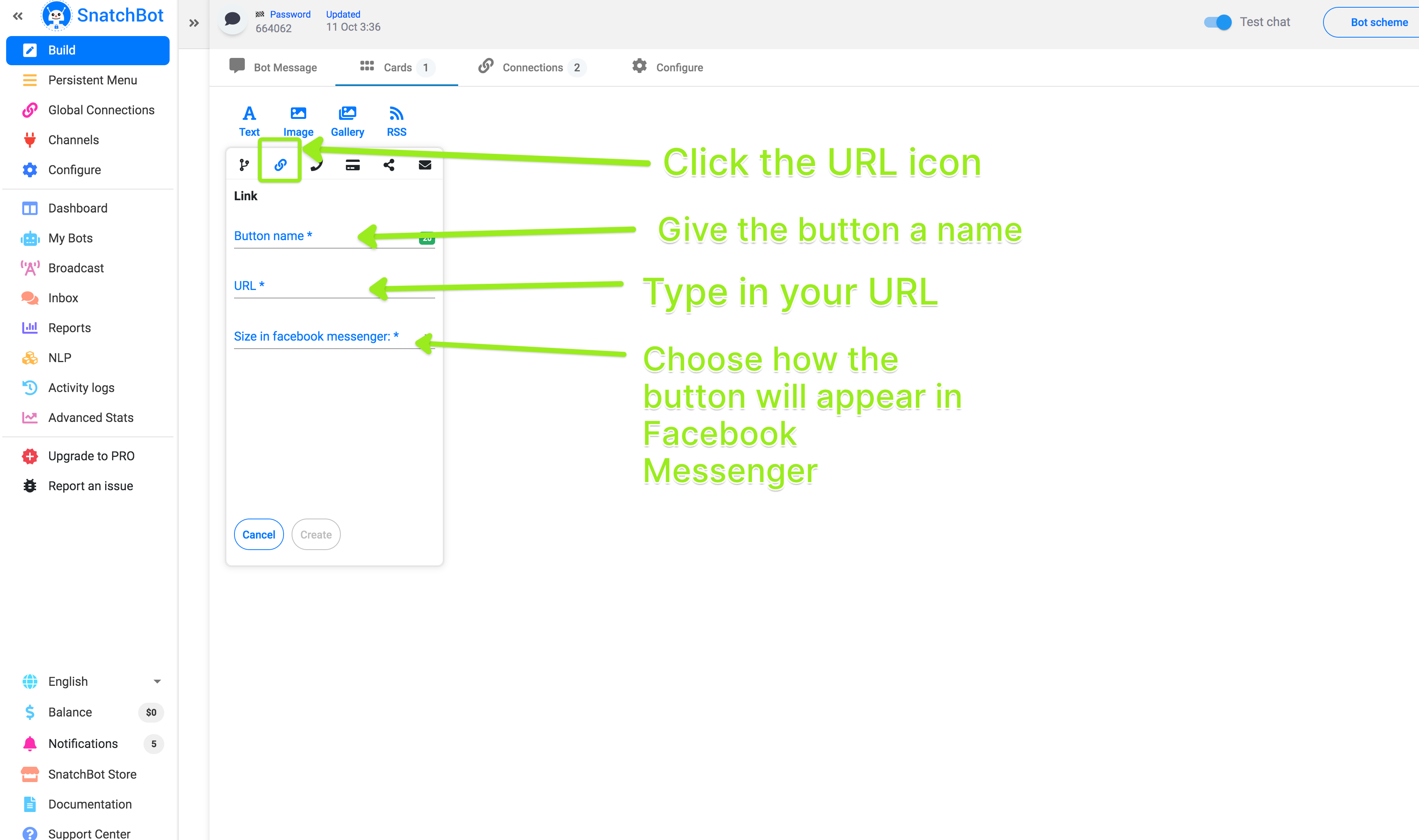This screenshot has height=840, width=1419.
Task: Open the Bot Message tab
Action: [x=274, y=68]
